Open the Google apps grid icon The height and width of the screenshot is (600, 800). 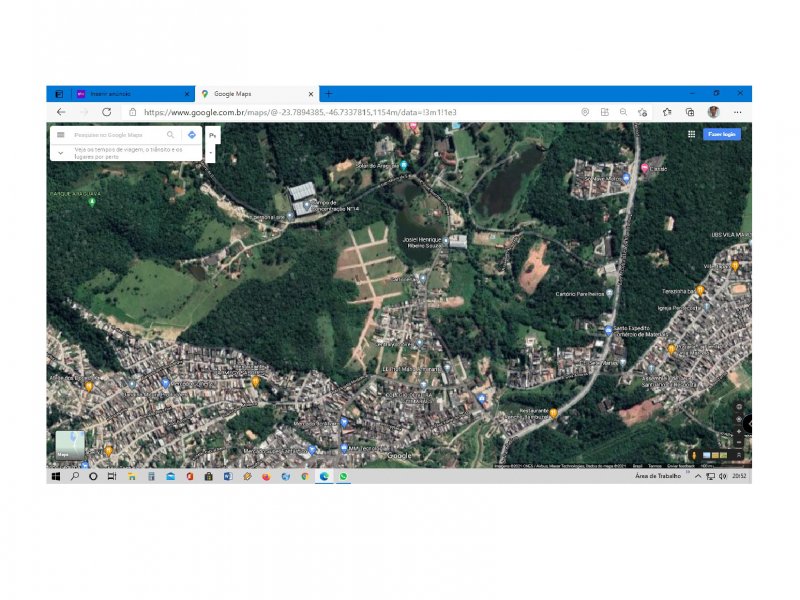(x=691, y=134)
